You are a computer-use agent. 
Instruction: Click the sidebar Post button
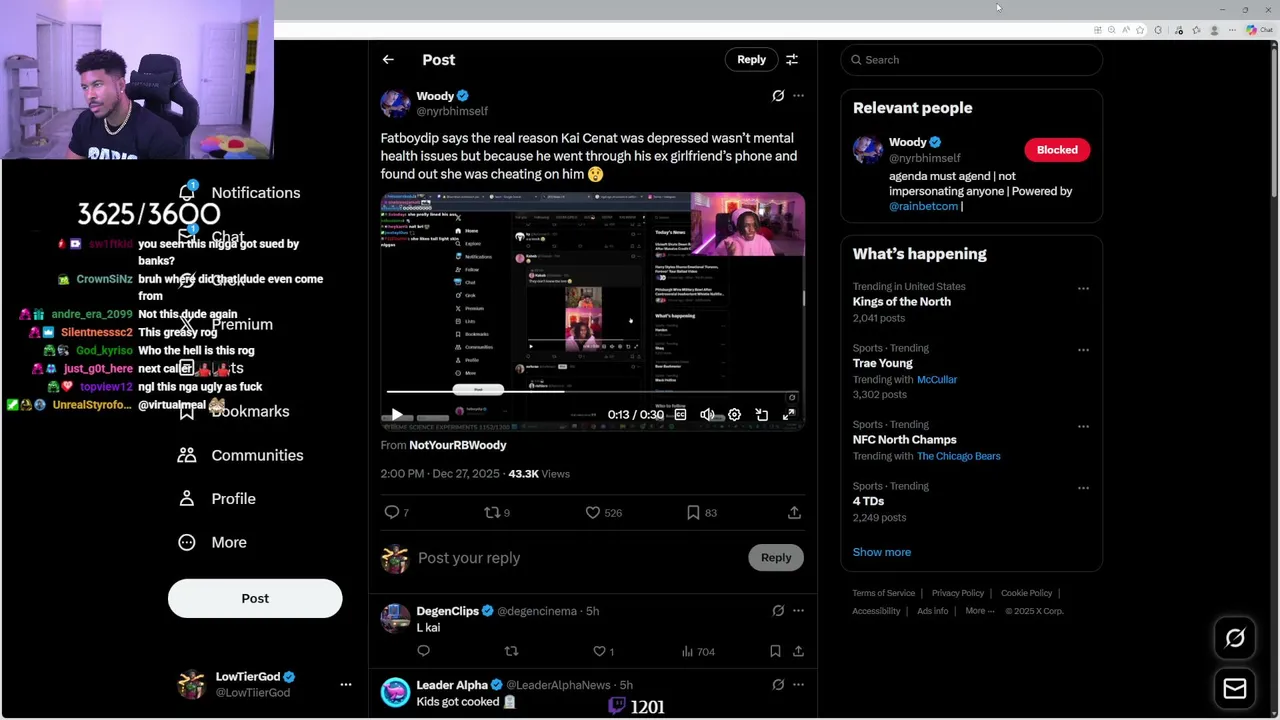(x=255, y=598)
